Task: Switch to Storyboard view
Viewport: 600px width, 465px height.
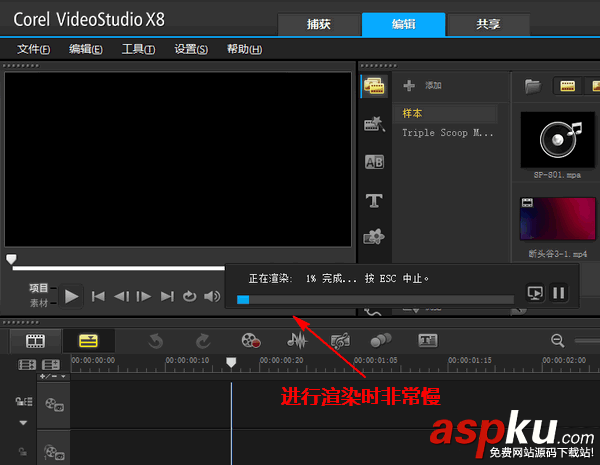Action: [35, 341]
